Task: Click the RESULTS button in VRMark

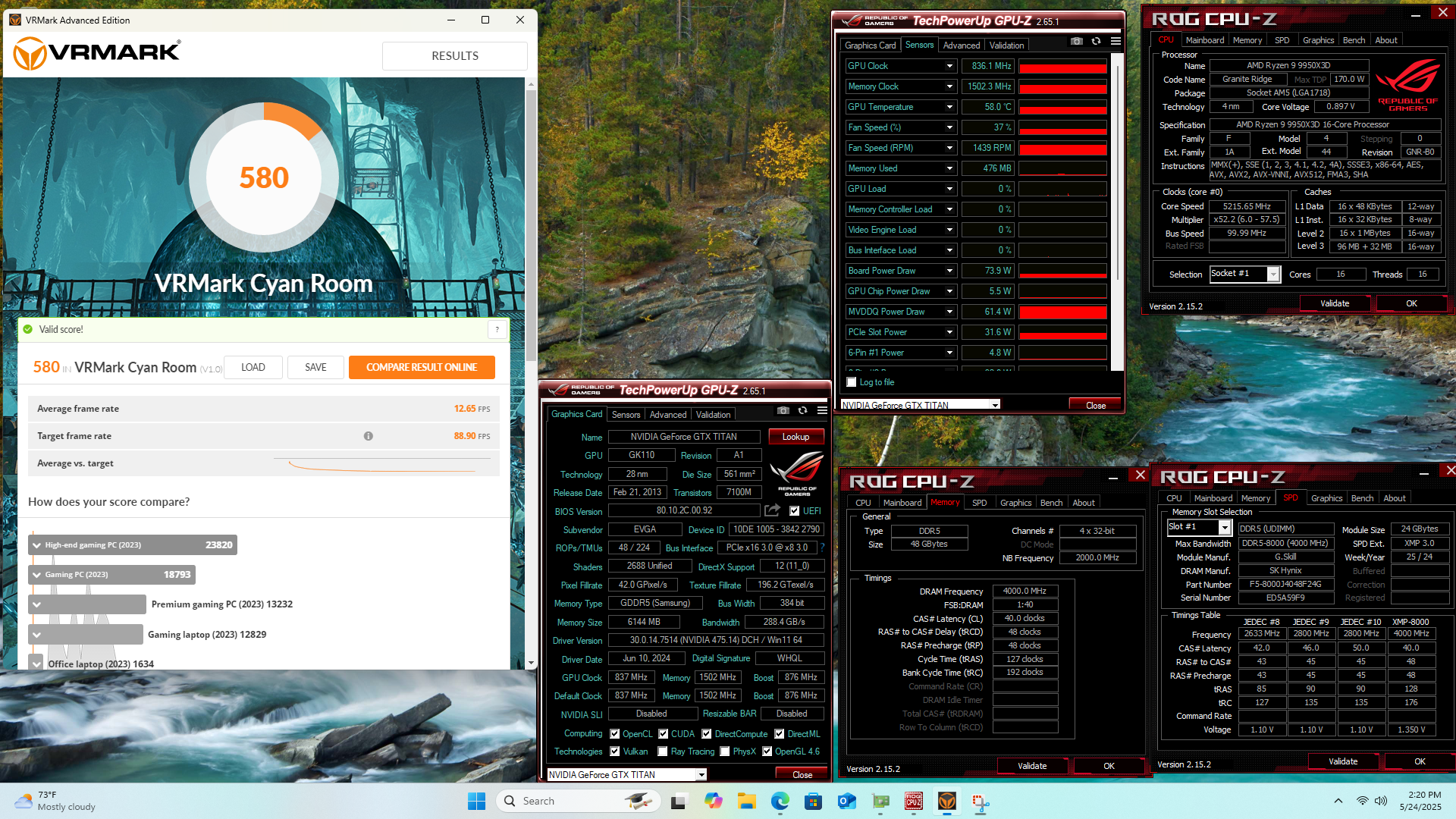Action: click(x=455, y=56)
